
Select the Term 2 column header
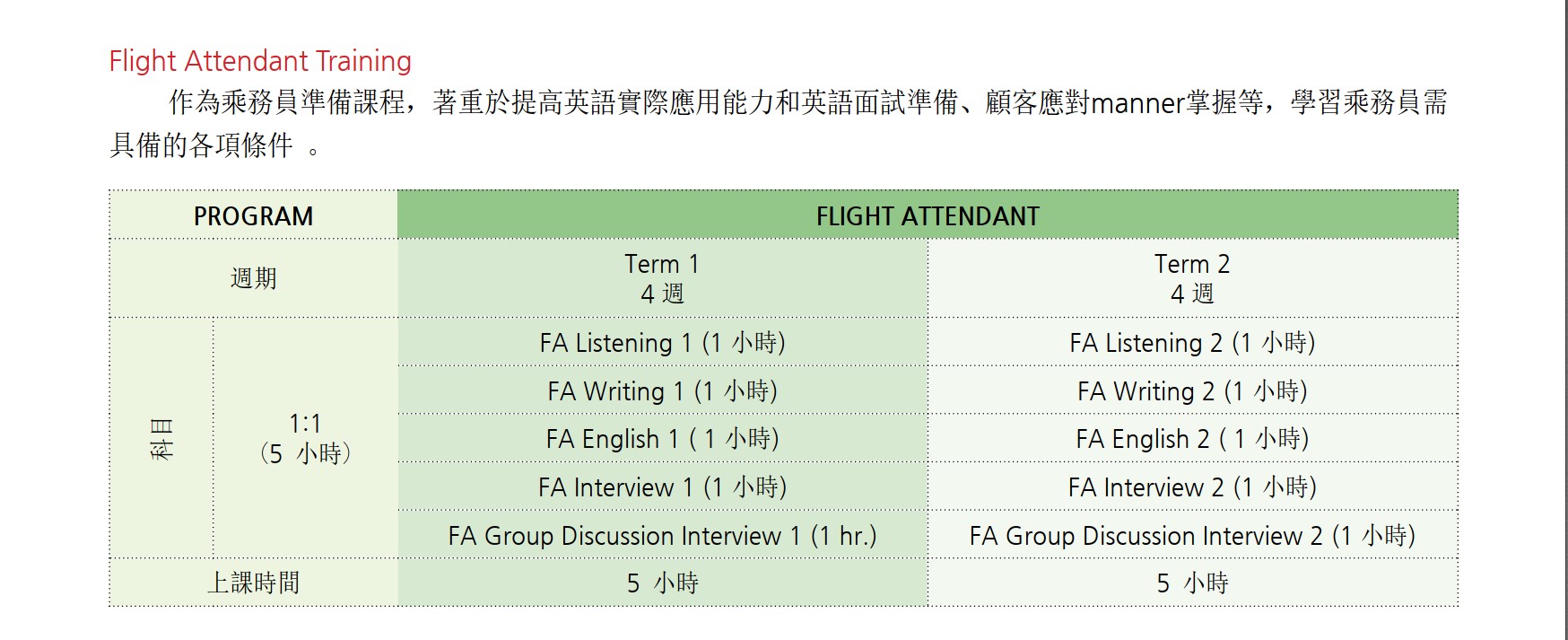(1192, 278)
